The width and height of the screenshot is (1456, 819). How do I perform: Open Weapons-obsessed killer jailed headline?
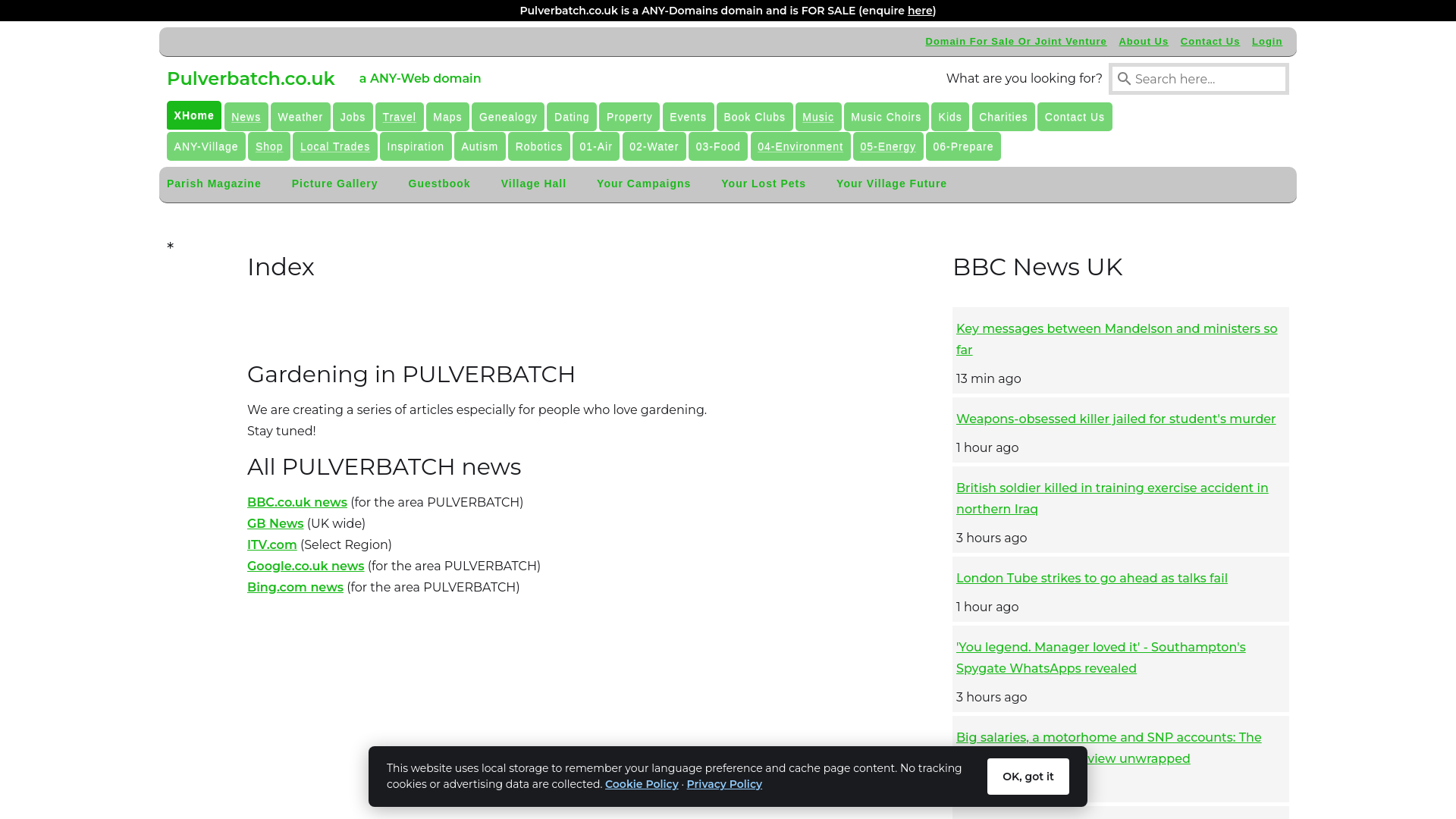tap(1116, 419)
